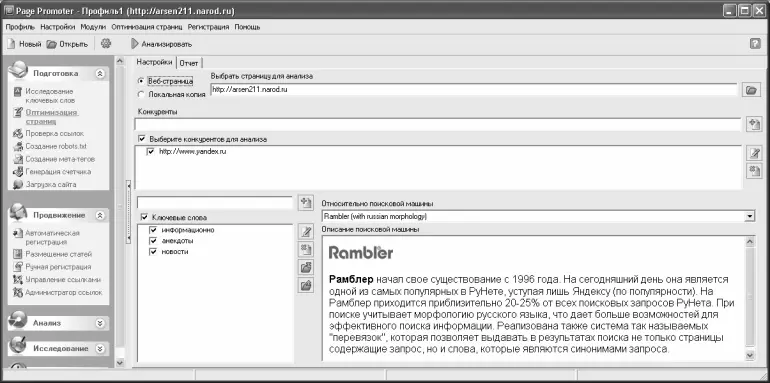The image size is (770, 383).
Task: Select the Веб-страница radio button
Action: point(141,81)
